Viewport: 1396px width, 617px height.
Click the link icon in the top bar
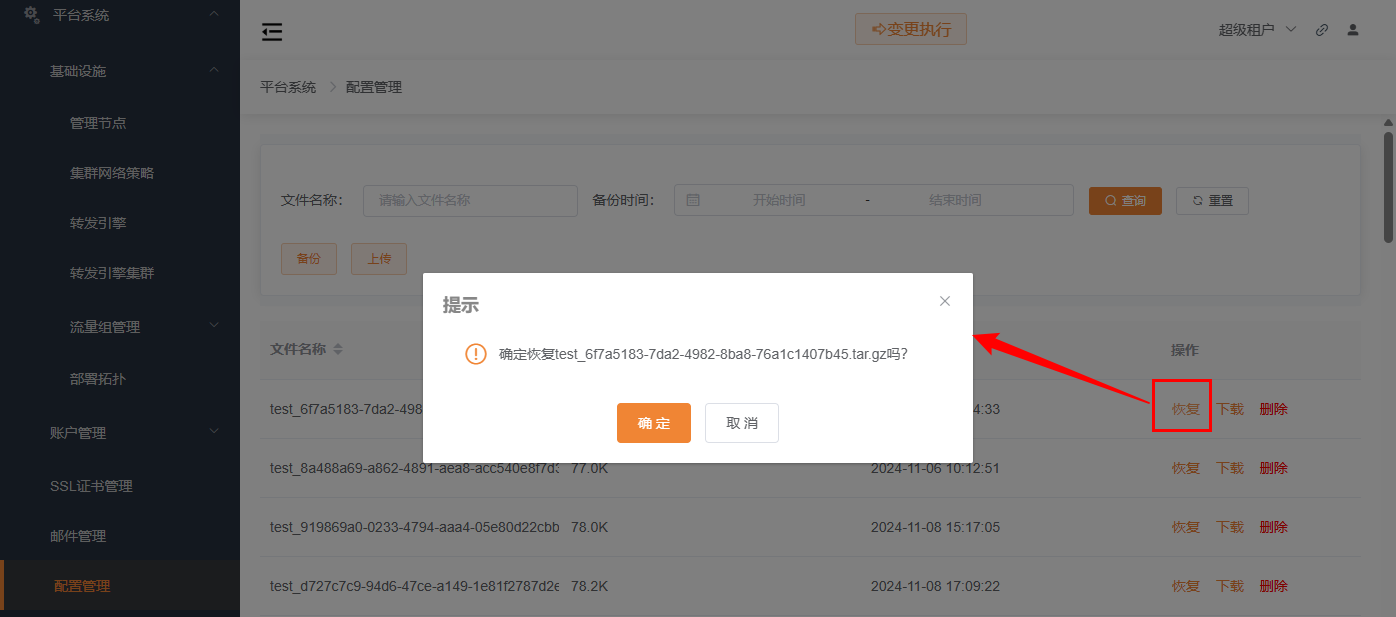tap(1321, 30)
